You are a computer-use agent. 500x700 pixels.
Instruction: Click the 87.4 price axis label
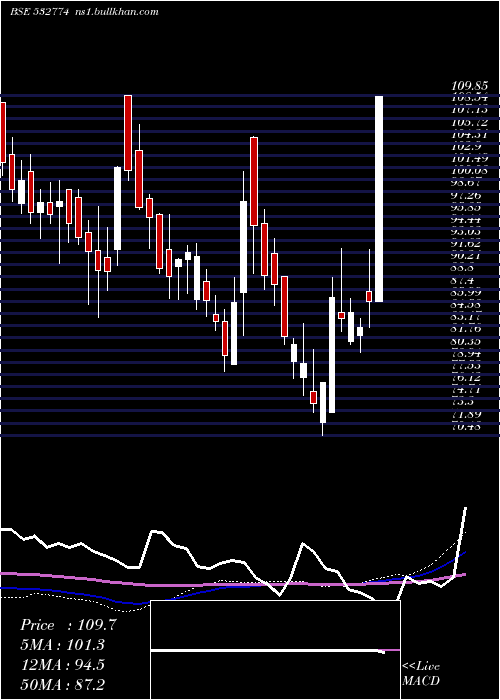tap(463, 280)
